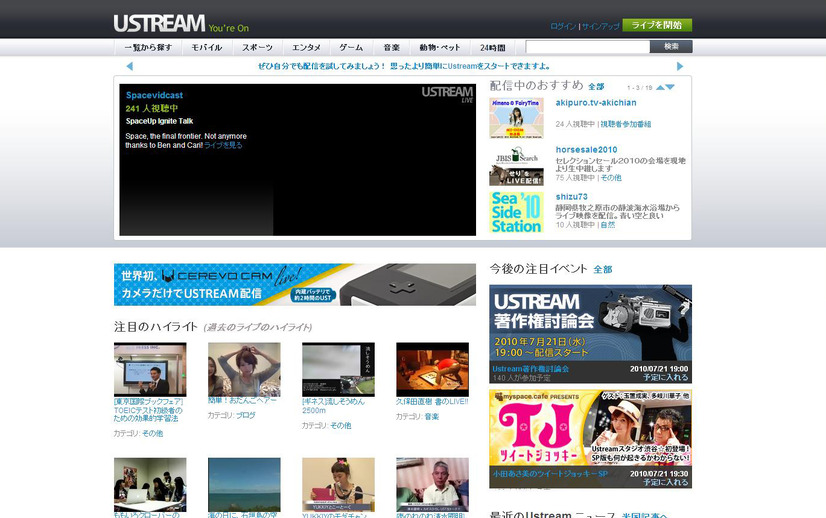Open the 流しそうめん 2500m highlight thumbnail

[x=338, y=369]
